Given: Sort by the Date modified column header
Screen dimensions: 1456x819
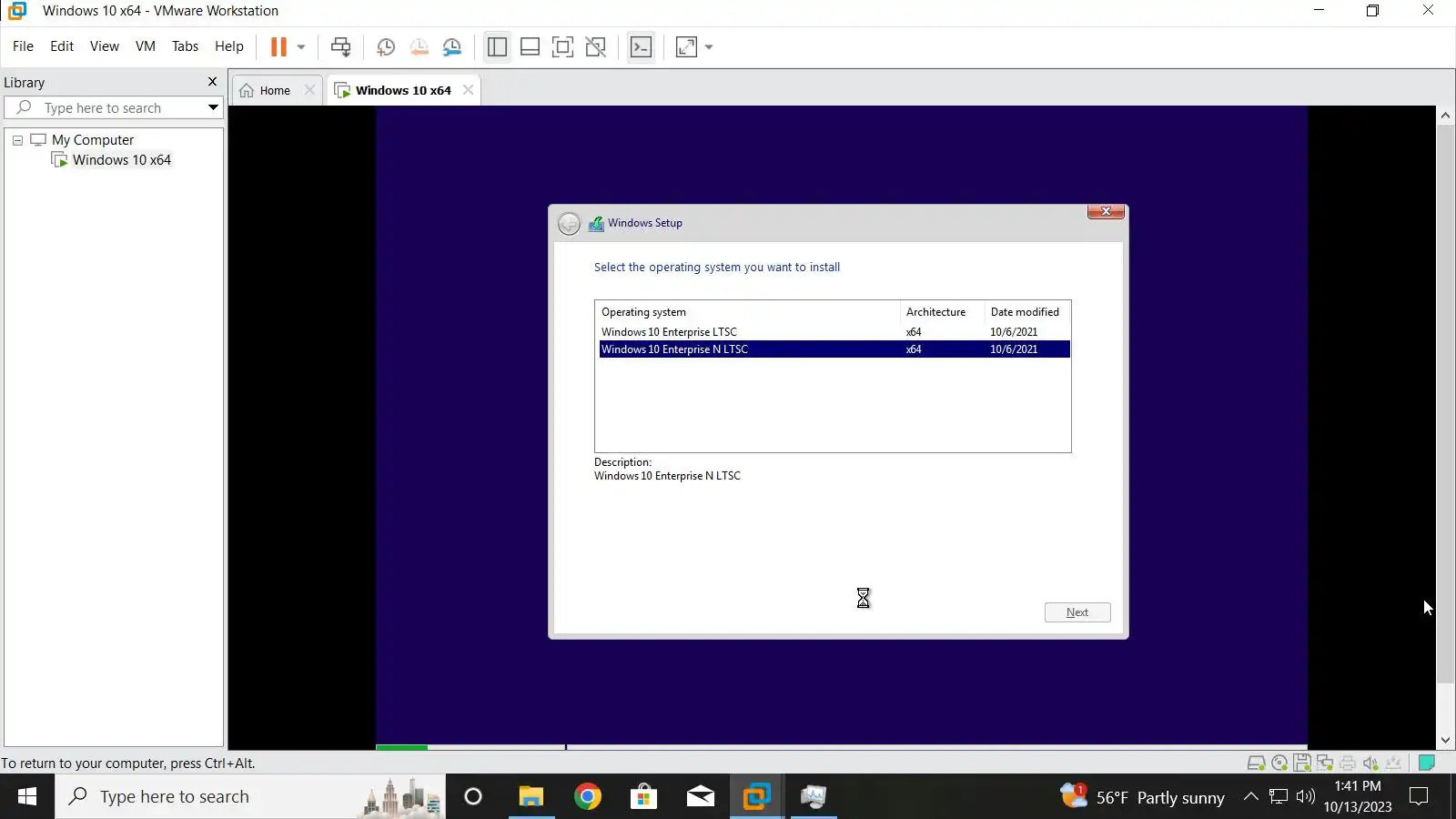Looking at the screenshot, I should tap(1027, 312).
